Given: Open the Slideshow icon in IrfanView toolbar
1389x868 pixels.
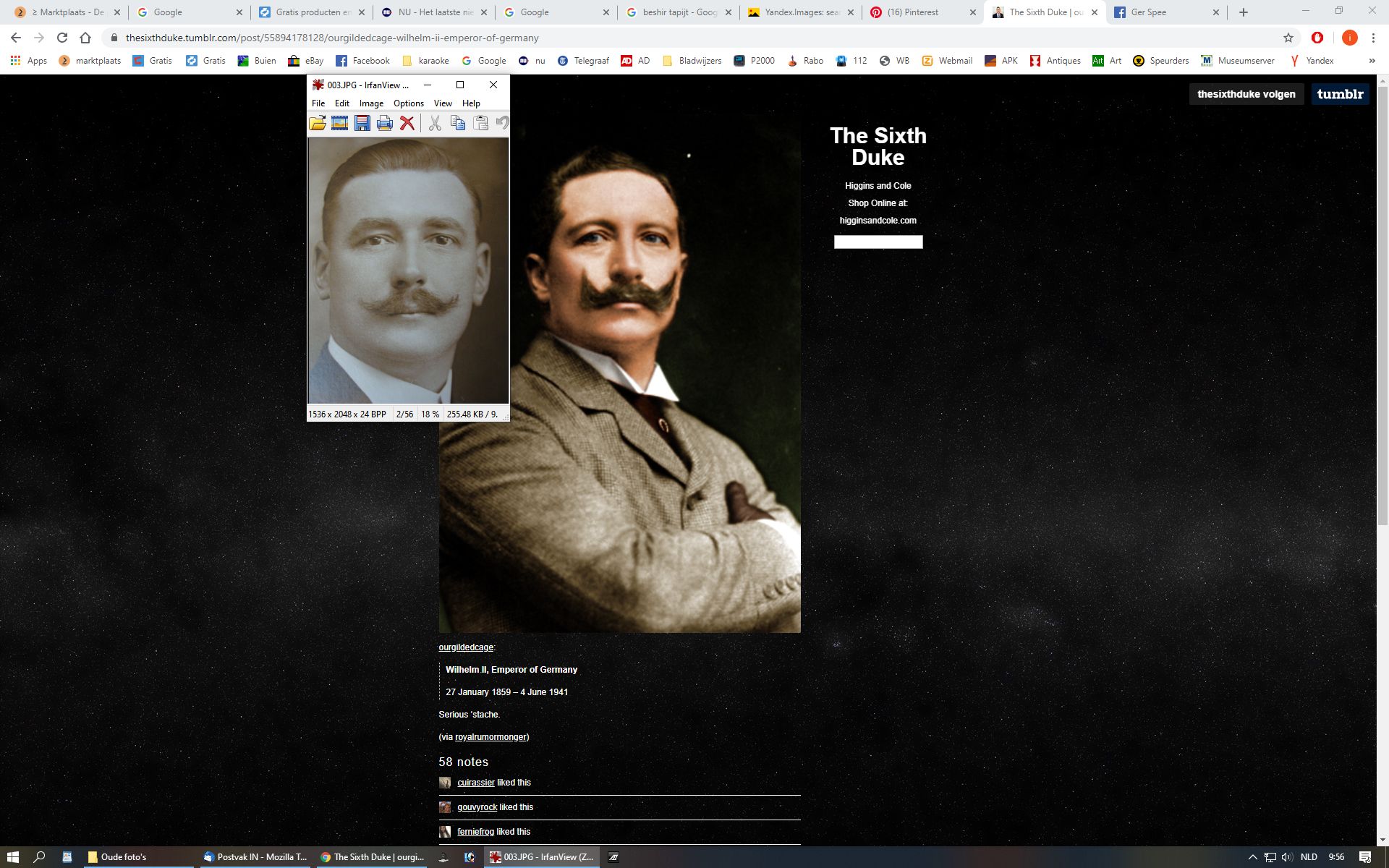Looking at the screenshot, I should pyautogui.click(x=339, y=123).
